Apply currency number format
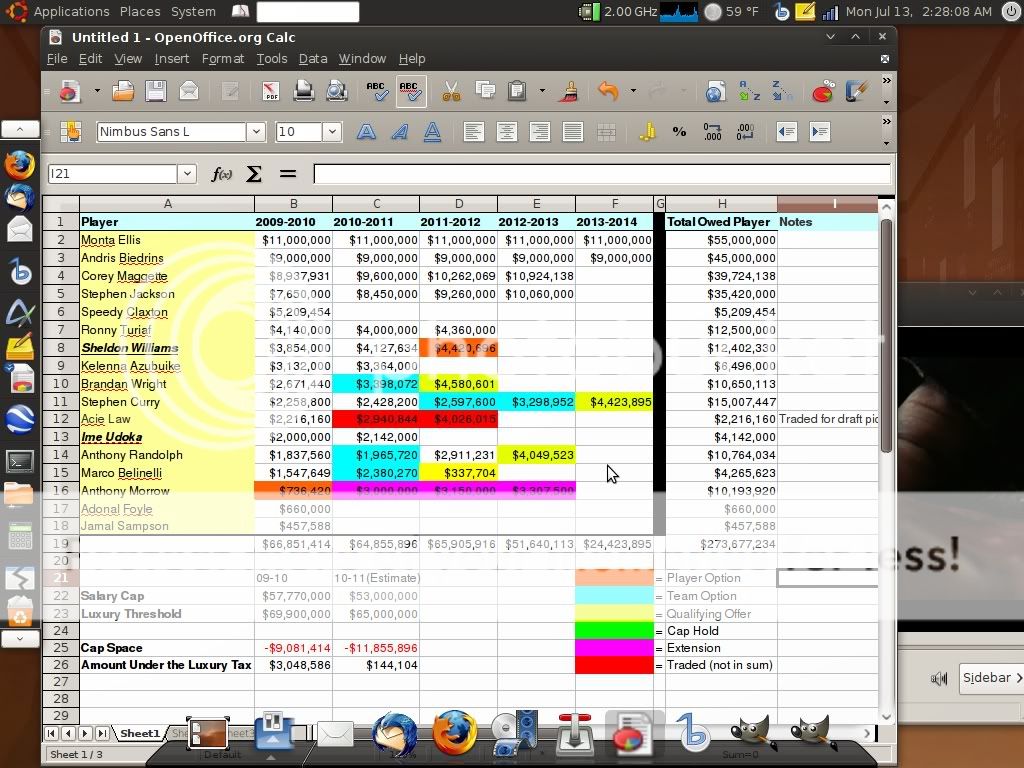The image size is (1024, 768). [x=647, y=132]
